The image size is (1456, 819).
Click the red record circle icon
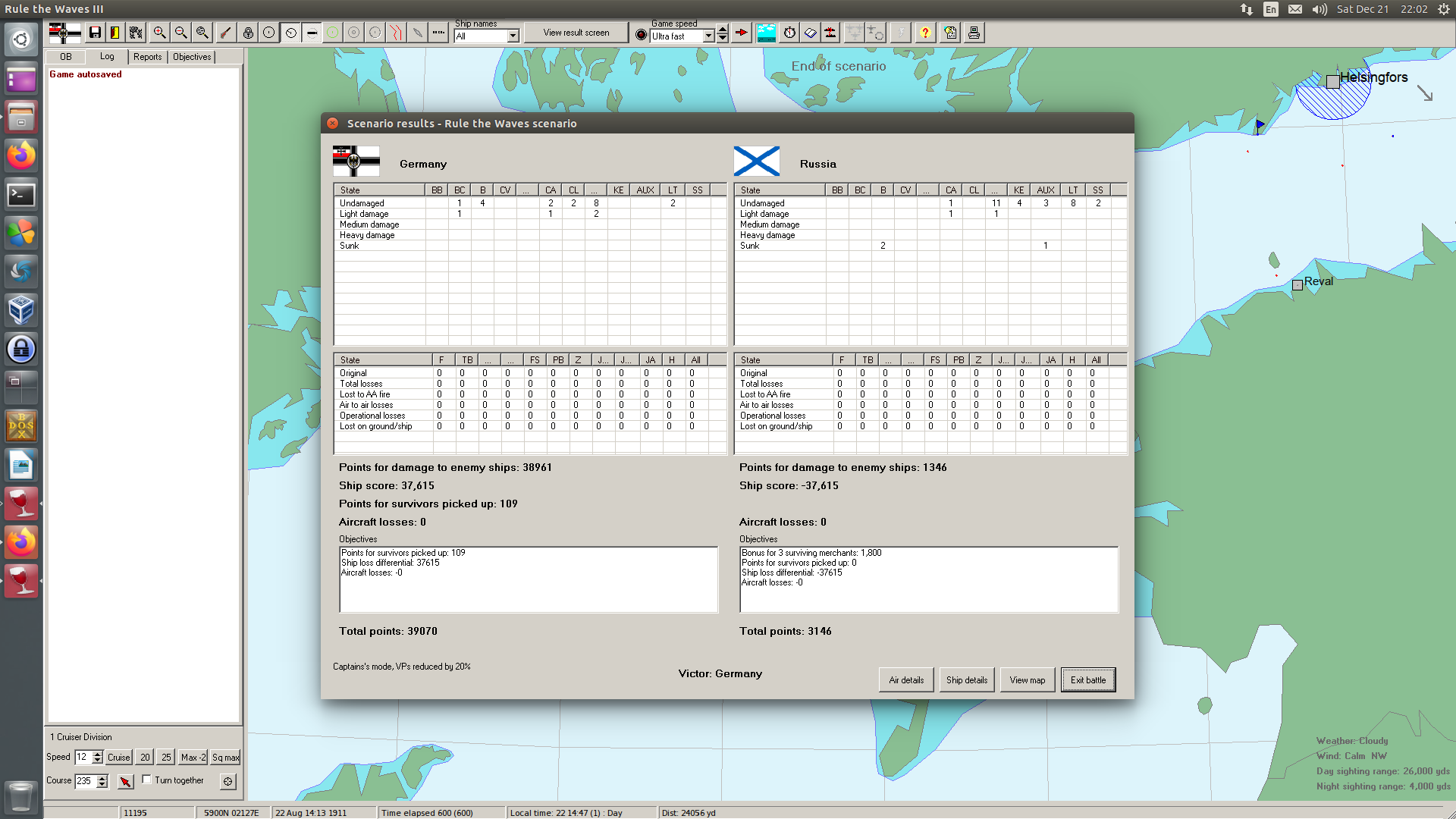pos(641,35)
